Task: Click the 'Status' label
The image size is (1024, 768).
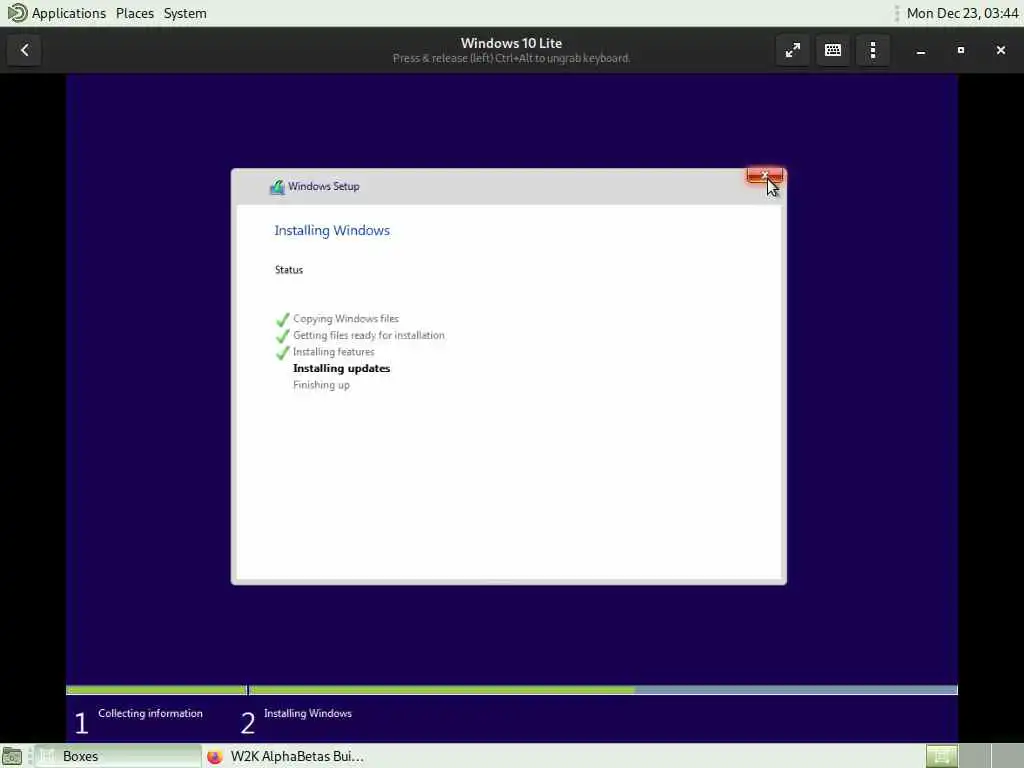Action: pyautogui.click(x=289, y=270)
